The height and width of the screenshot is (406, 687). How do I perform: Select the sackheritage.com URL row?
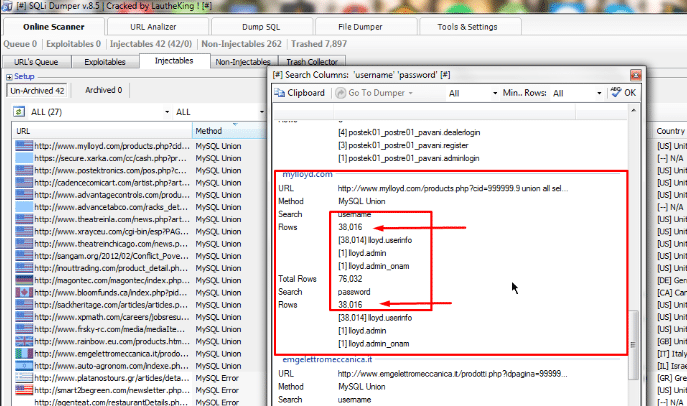(x=112, y=304)
